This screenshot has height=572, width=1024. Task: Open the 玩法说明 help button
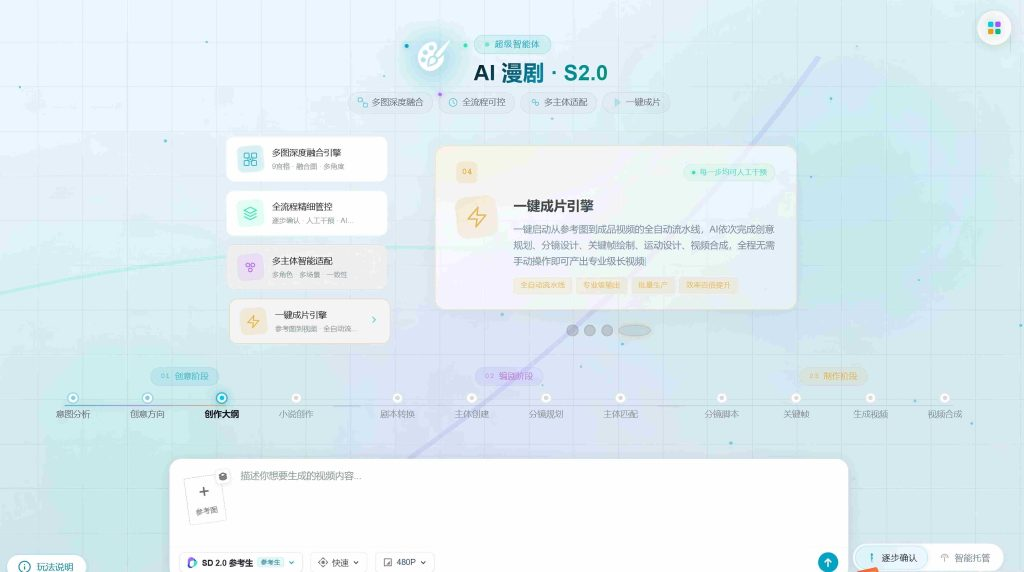pyautogui.click(x=46, y=565)
